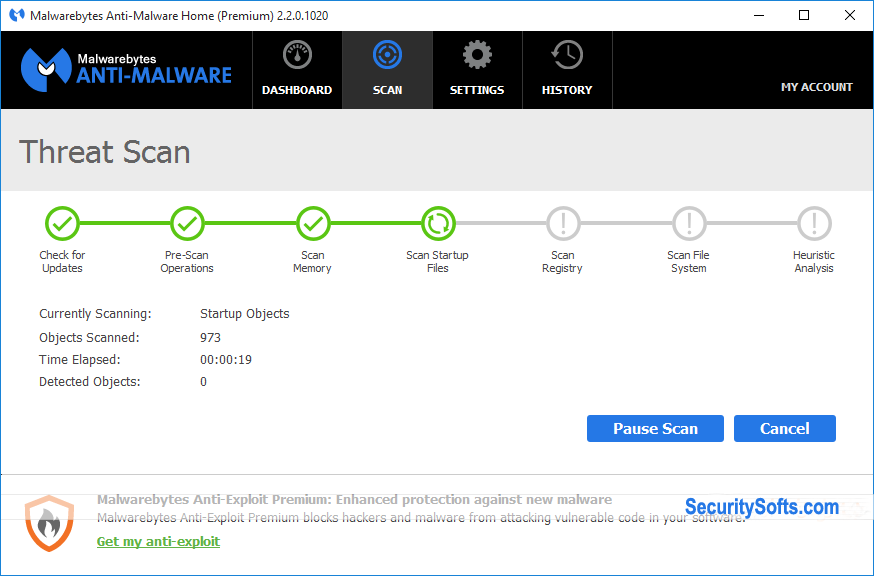The width and height of the screenshot is (874, 576).
Task: Open MY ACCOUNT
Action: click(817, 87)
